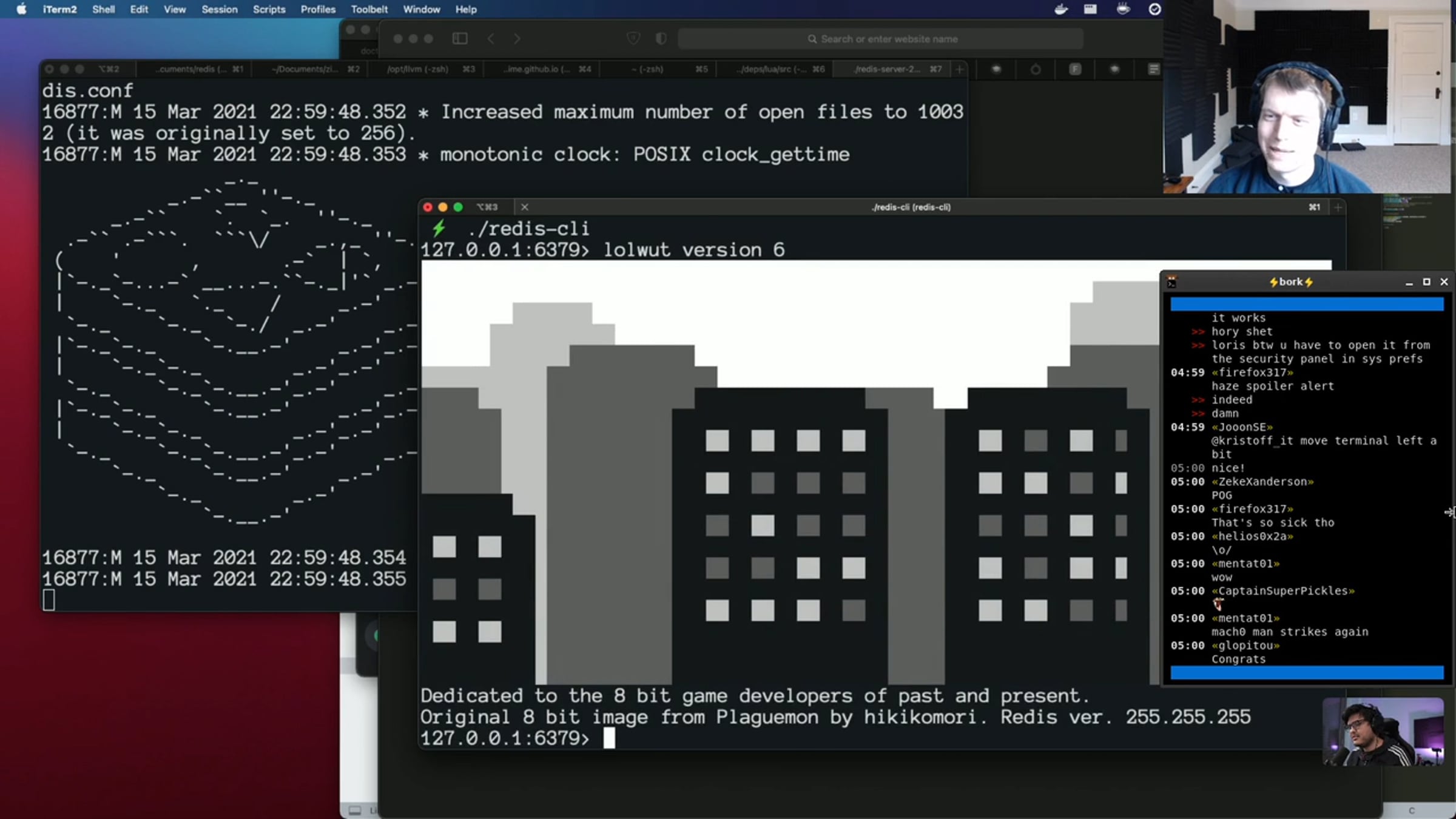Screen dimensions: 1456x819
Task: Go back using Safari's back arrow
Action: (x=491, y=39)
